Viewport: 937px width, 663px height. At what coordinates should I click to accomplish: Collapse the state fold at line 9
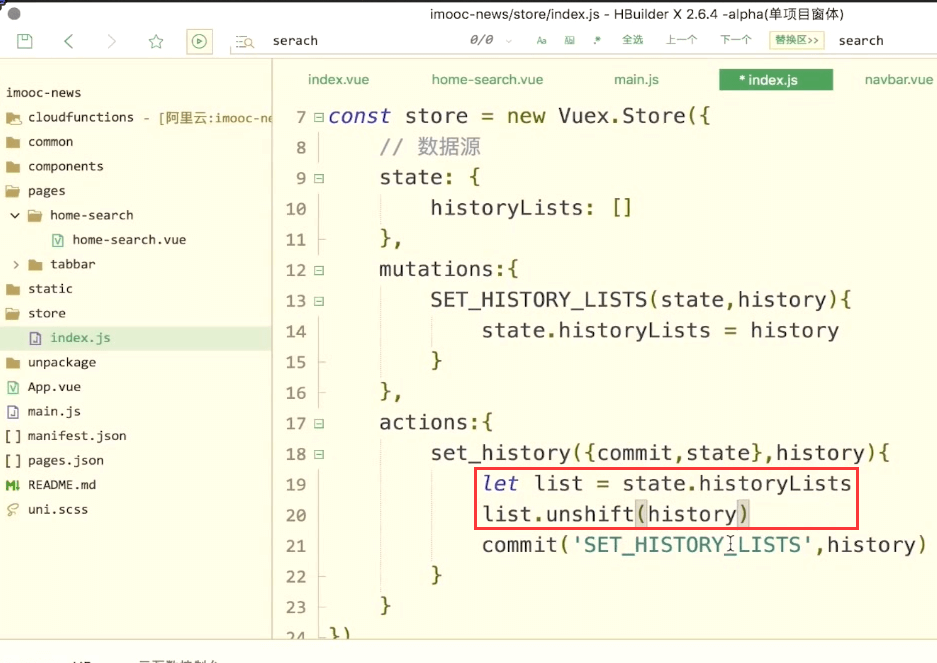click(x=319, y=178)
